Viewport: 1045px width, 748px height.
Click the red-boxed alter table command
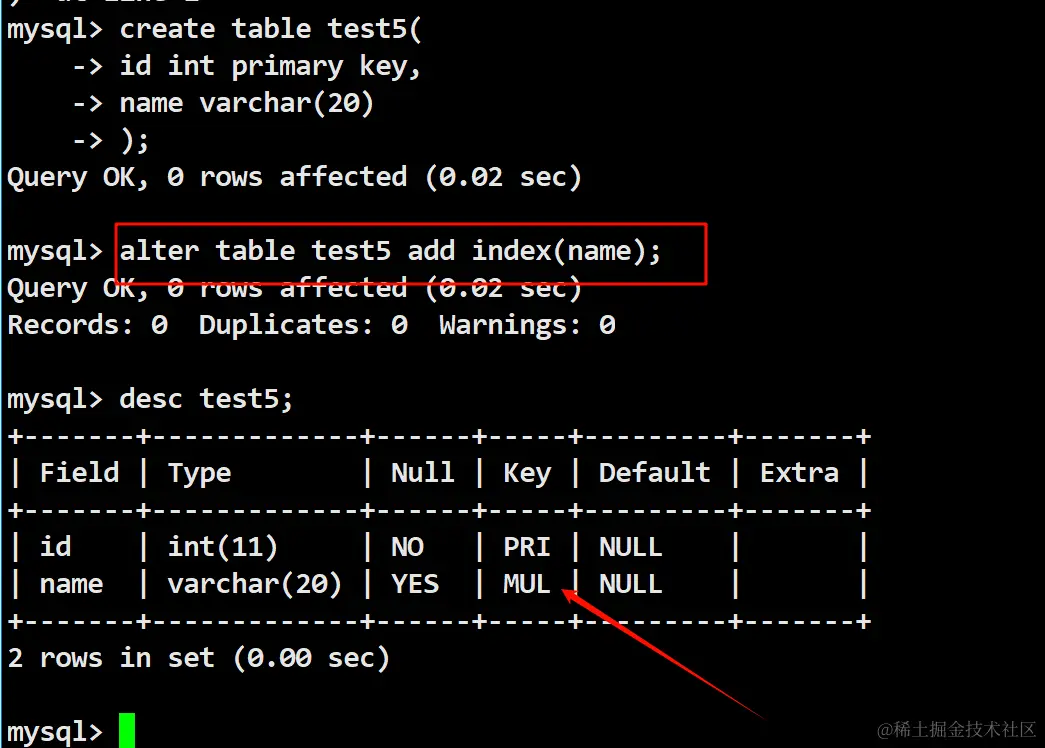391,251
